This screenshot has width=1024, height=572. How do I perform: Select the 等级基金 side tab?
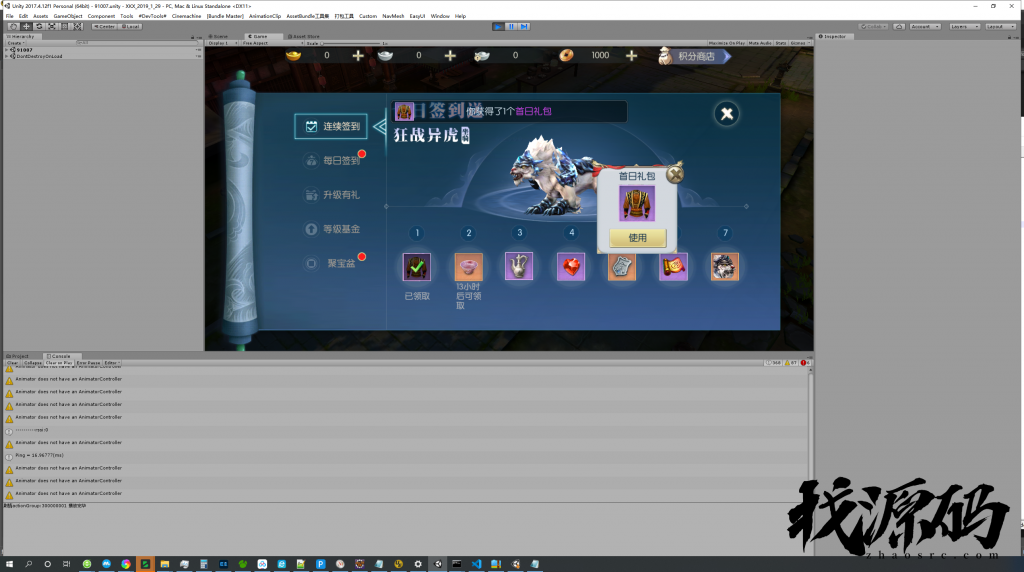click(x=332, y=229)
